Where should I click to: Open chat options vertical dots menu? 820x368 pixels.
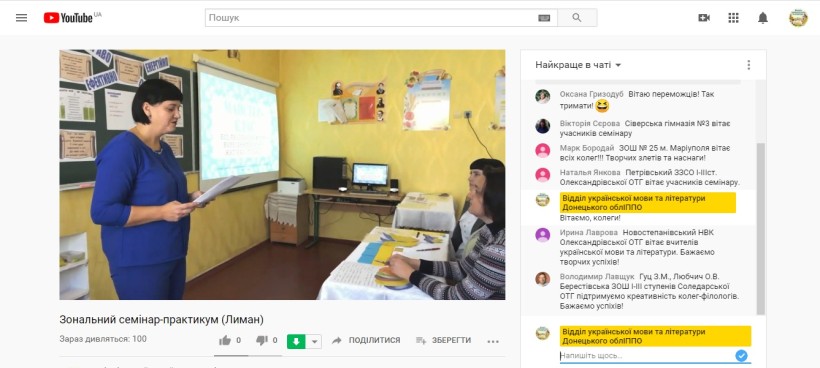(x=748, y=65)
